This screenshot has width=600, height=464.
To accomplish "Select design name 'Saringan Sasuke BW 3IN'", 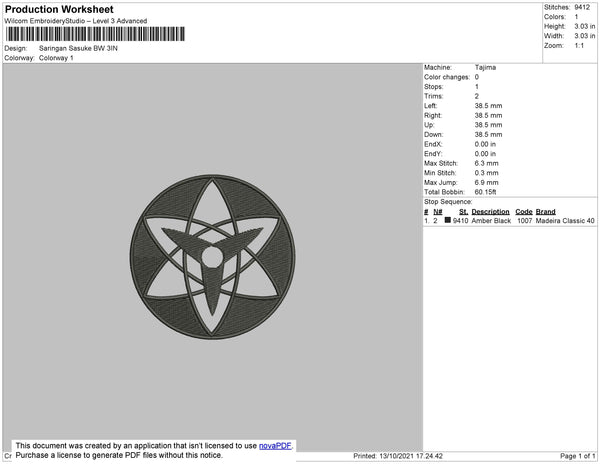I will 78,48.
